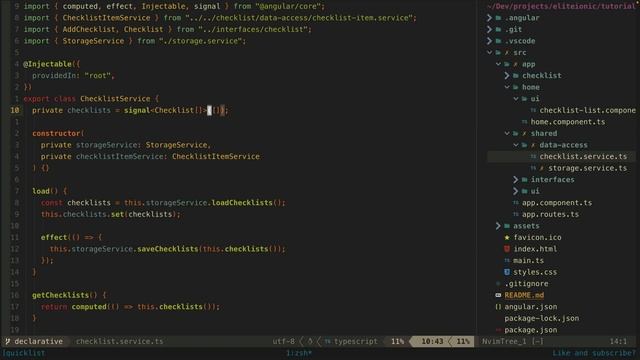Click the ChecklistService class name
Image resolution: width=640 pixels, height=360 pixels.
pyautogui.click(x=115, y=99)
